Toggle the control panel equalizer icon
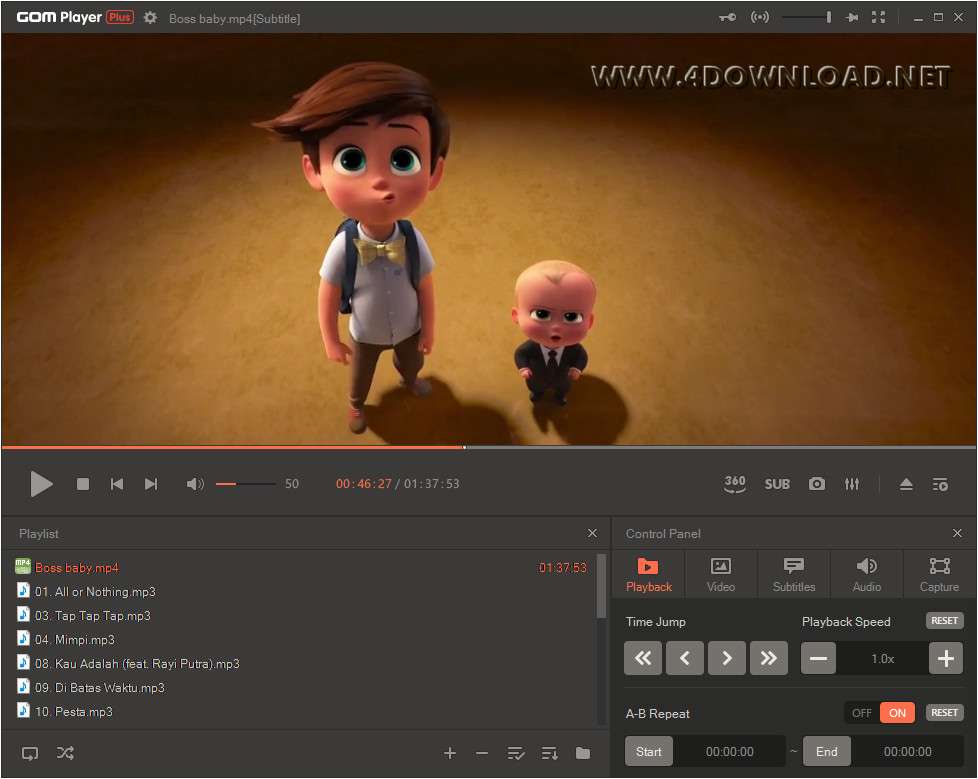Screen dimensions: 978x779 click(x=852, y=484)
